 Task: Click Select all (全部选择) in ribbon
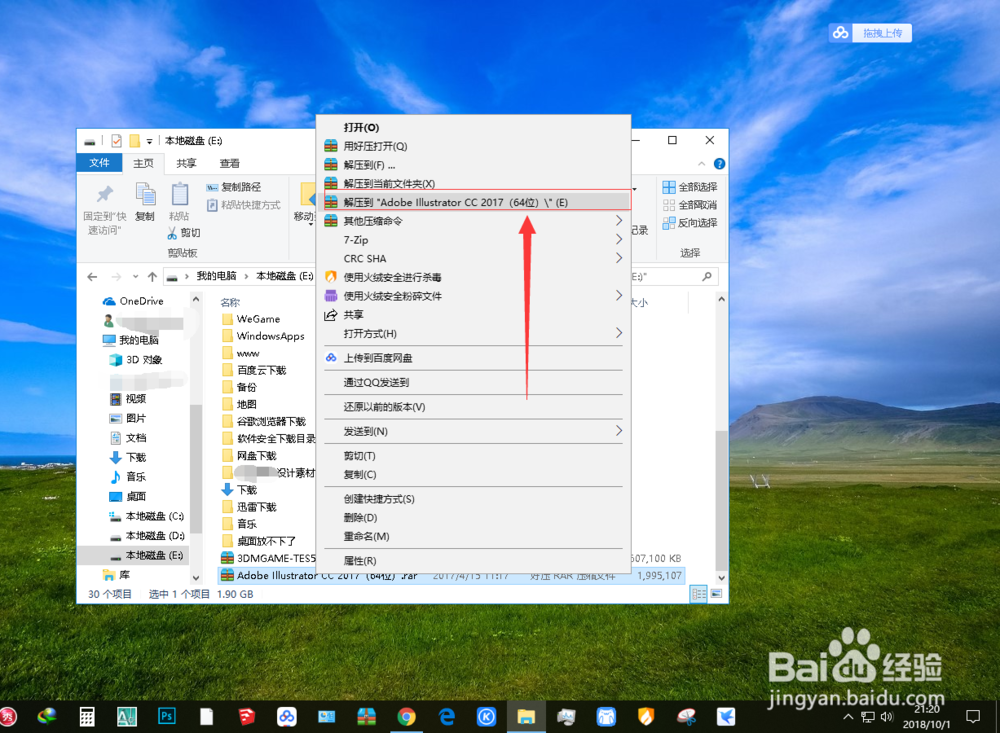tap(689, 187)
